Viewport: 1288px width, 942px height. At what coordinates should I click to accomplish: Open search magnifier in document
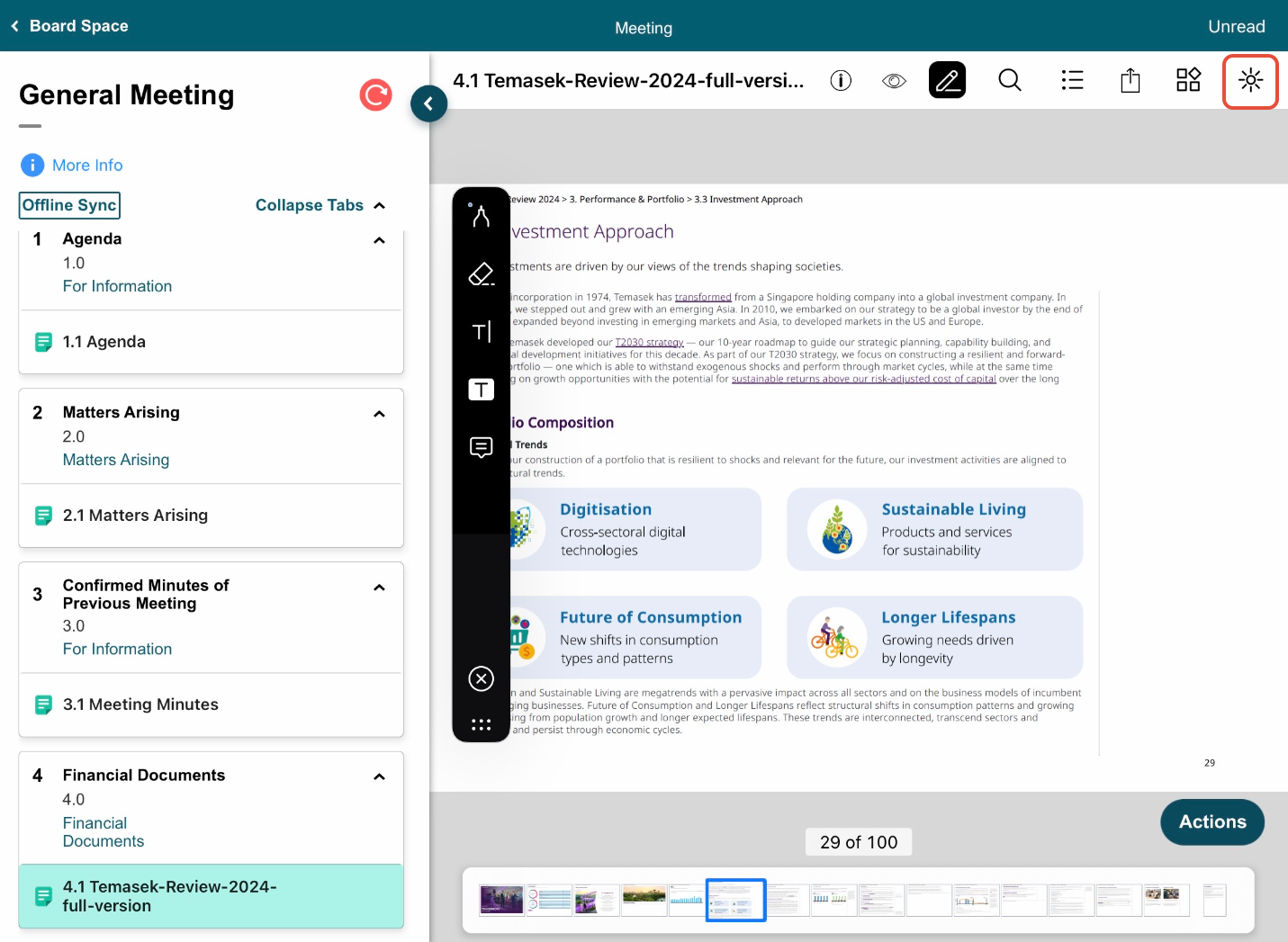1010,81
